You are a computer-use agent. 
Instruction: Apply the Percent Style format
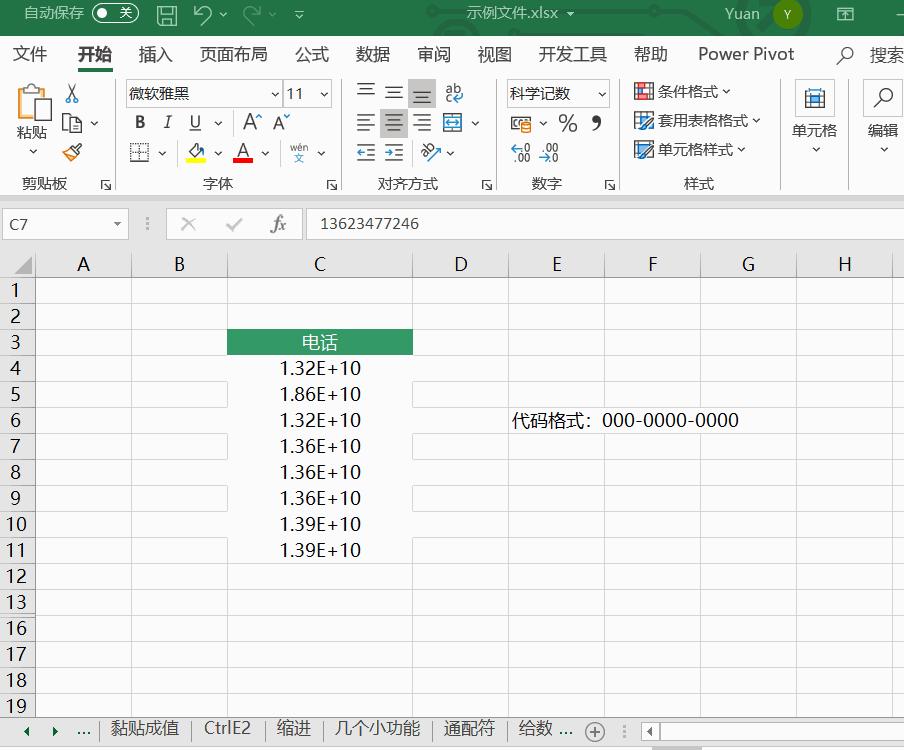[x=566, y=123]
